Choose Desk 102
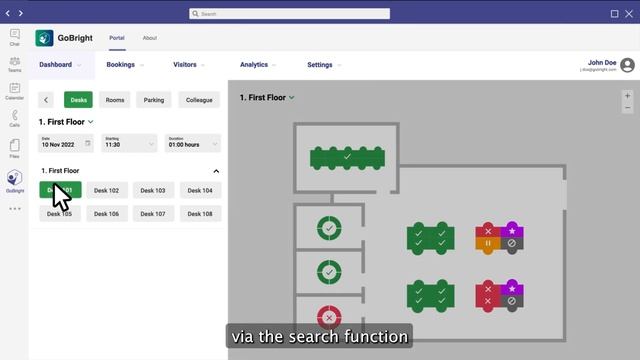Screen dimensions: 640x360 107,190
